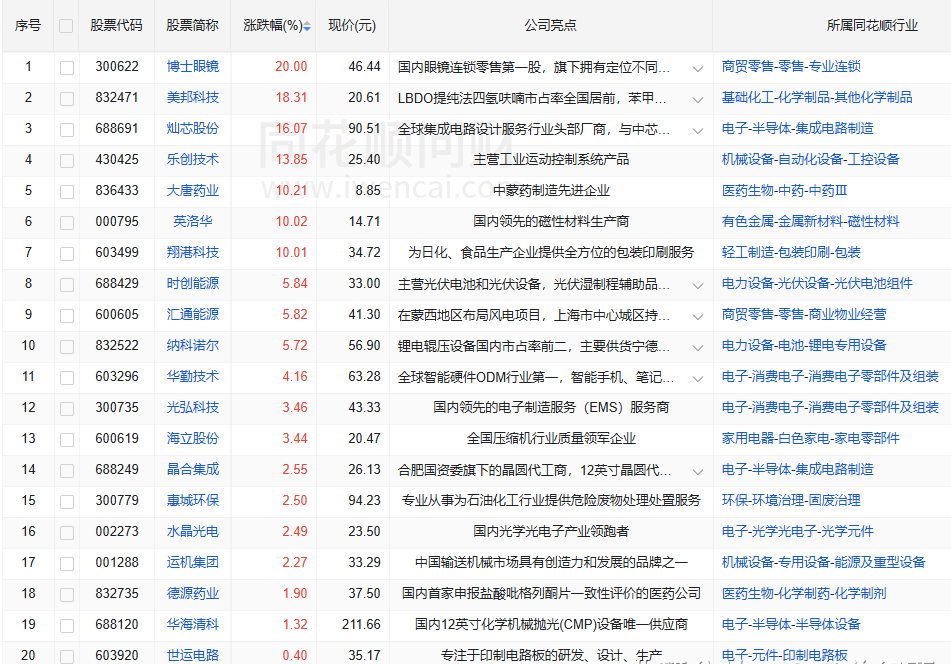Tick checkbox for 430425 乐创技术
951x664 pixels.
67,161
